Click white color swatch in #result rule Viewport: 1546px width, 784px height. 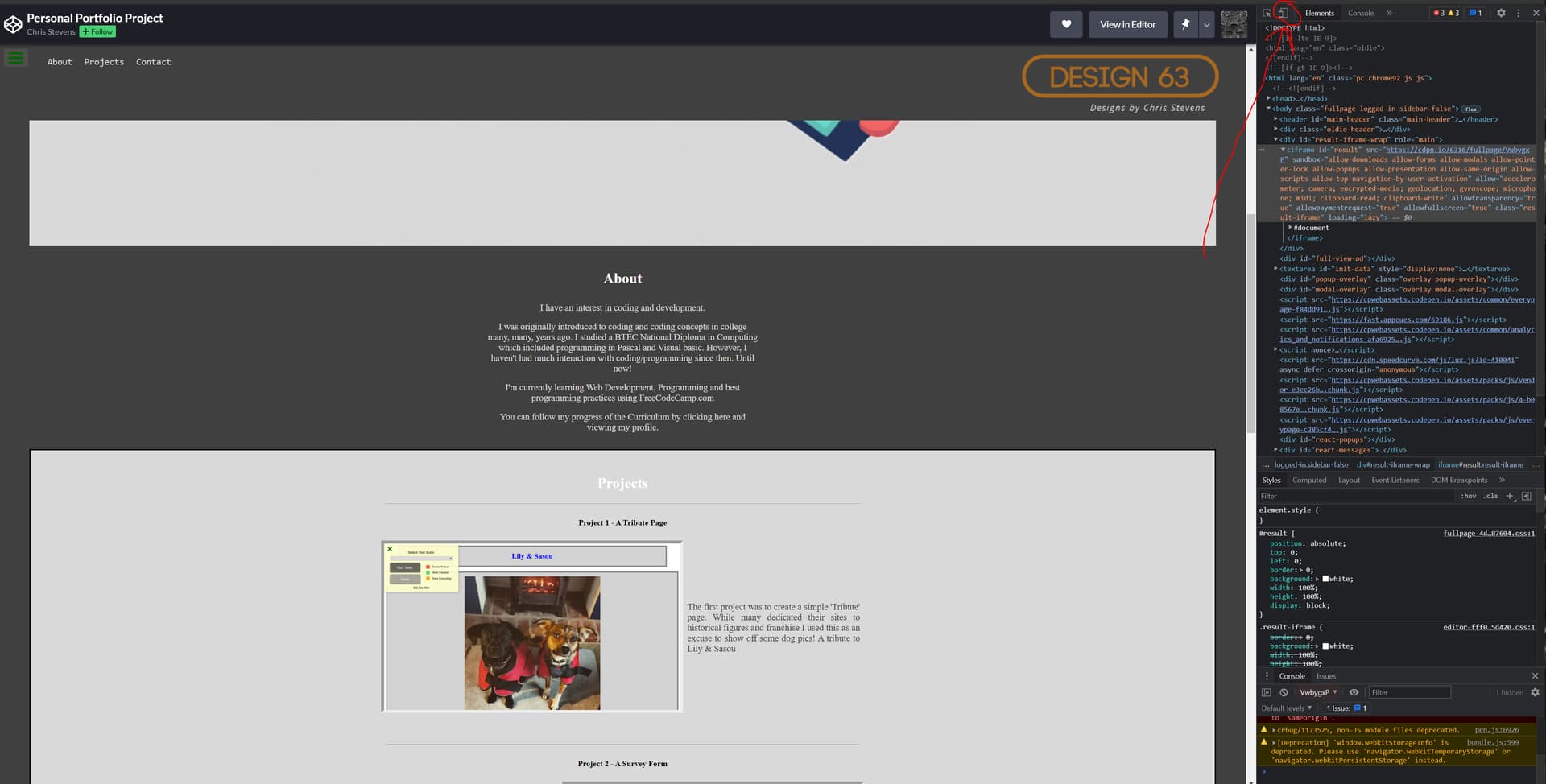(1325, 579)
